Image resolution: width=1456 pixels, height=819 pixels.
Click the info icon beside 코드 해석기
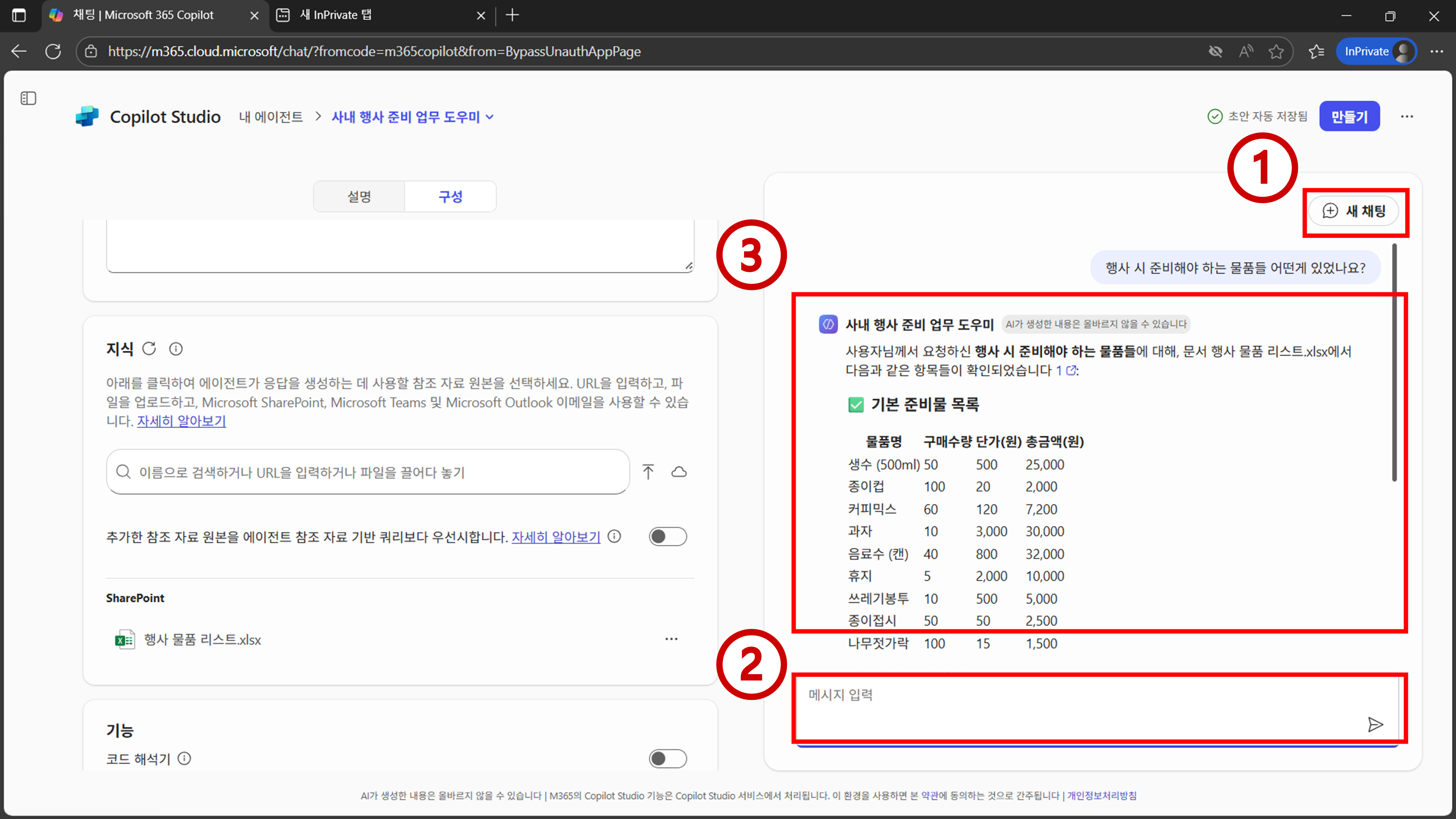[x=184, y=759]
